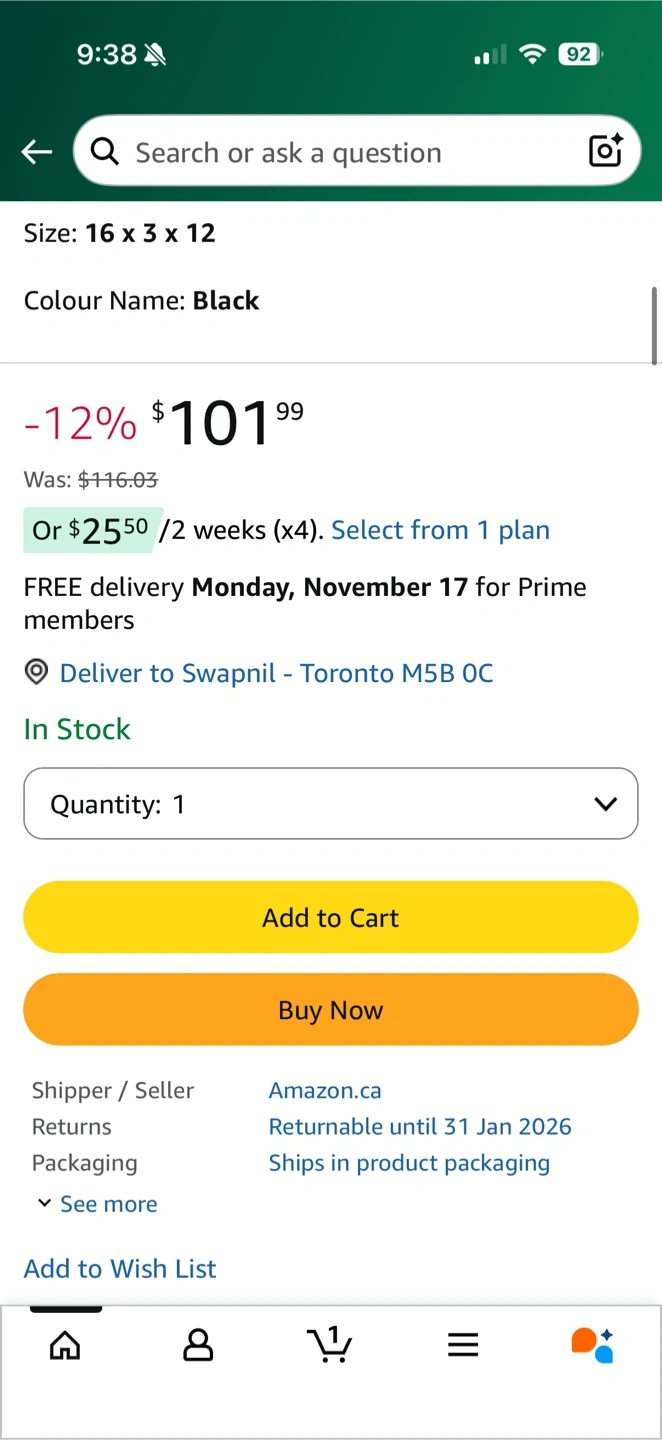This screenshot has height=1440, width=662.
Task: Launch the Rufus AI assistant icon
Action: [x=592, y=1345]
